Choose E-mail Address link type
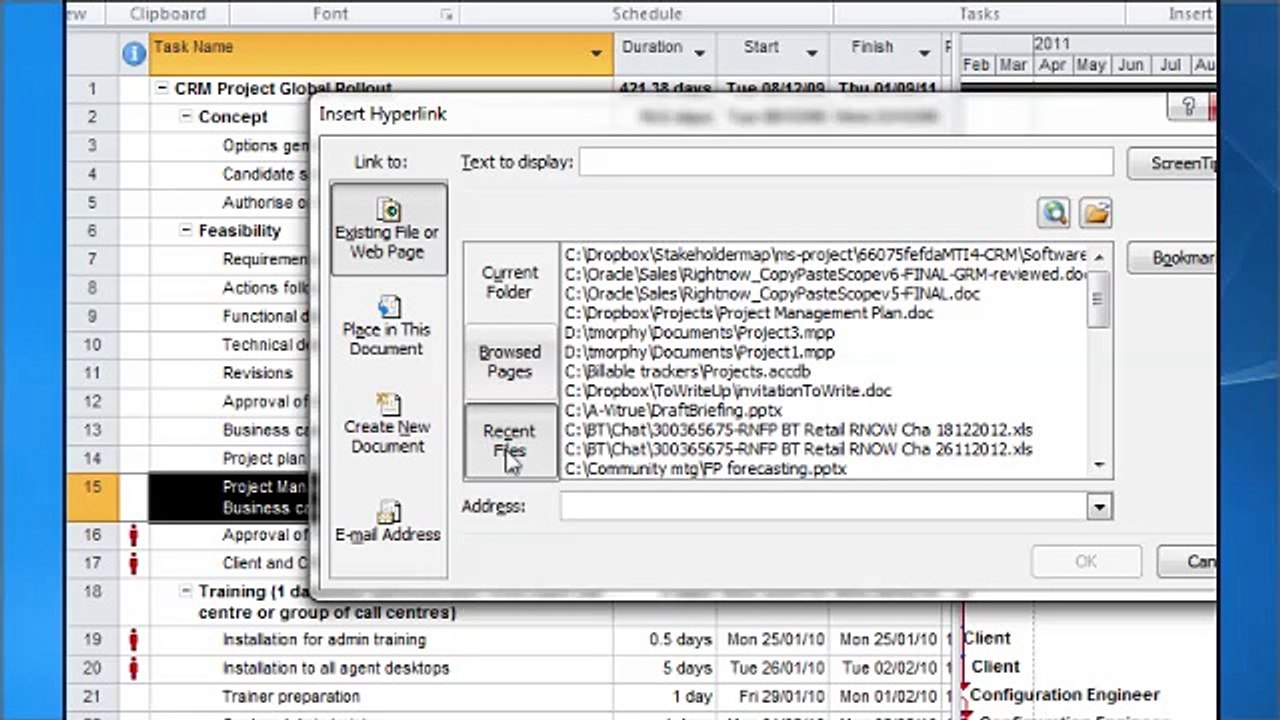Viewport: 1280px width, 720px height. point(388,521)
